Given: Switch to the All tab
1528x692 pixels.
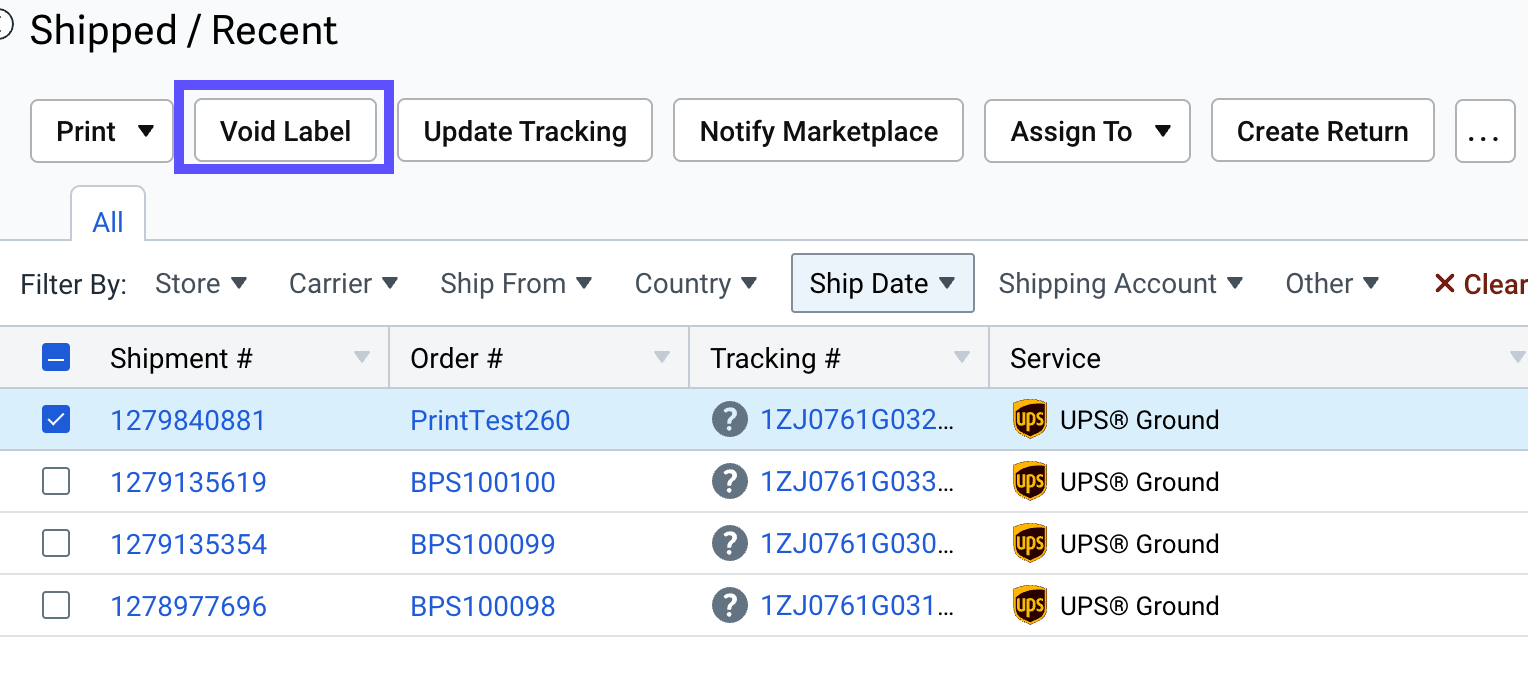Looking at the screenshot, I should tap(108, 221).
